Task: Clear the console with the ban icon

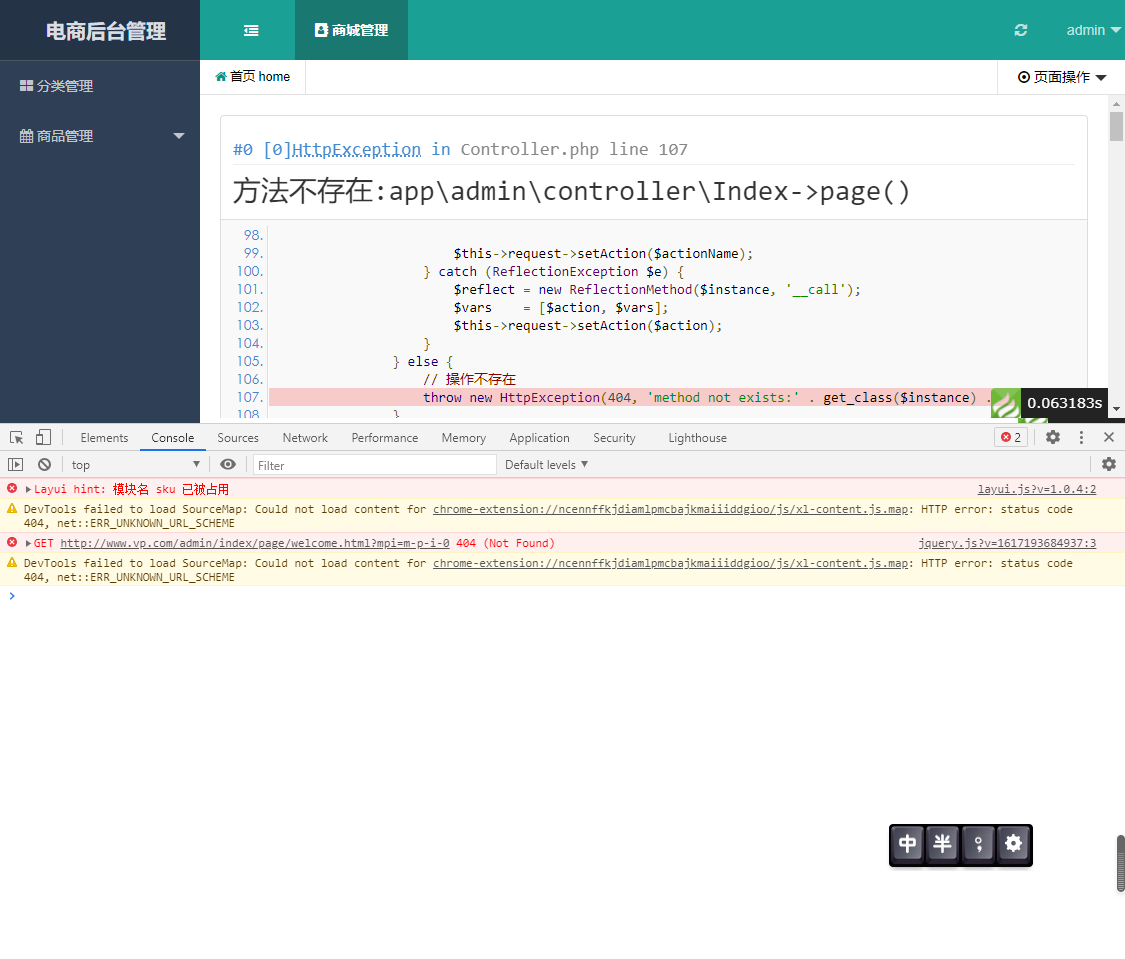Action: click(x=44, y=465)
